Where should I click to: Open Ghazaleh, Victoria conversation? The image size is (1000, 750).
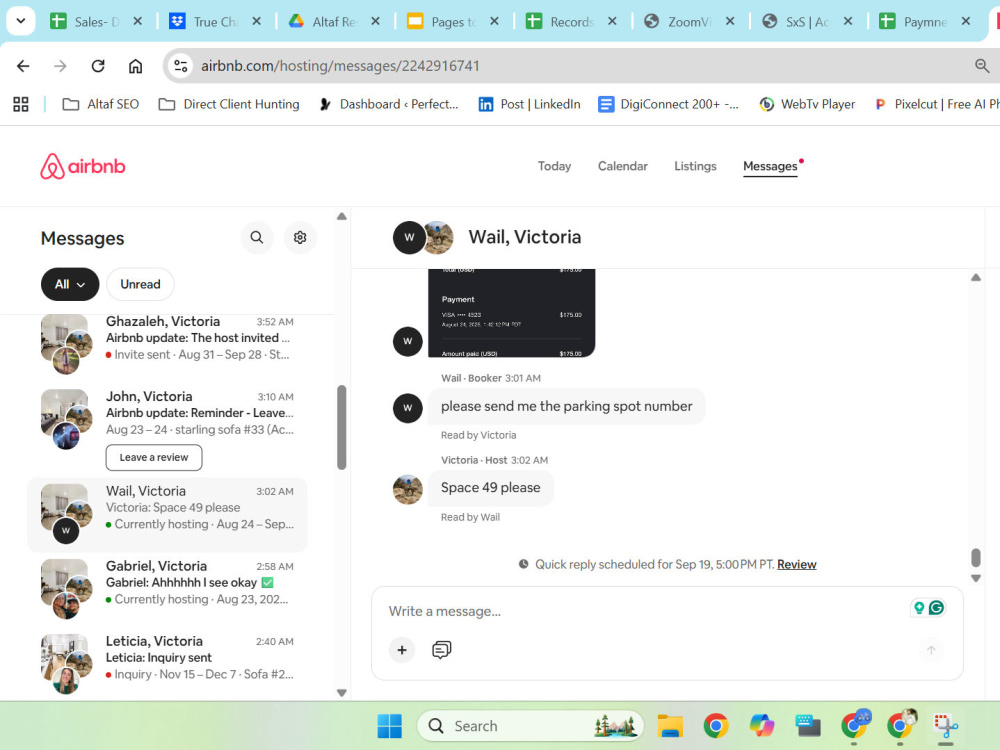point(167,344)
